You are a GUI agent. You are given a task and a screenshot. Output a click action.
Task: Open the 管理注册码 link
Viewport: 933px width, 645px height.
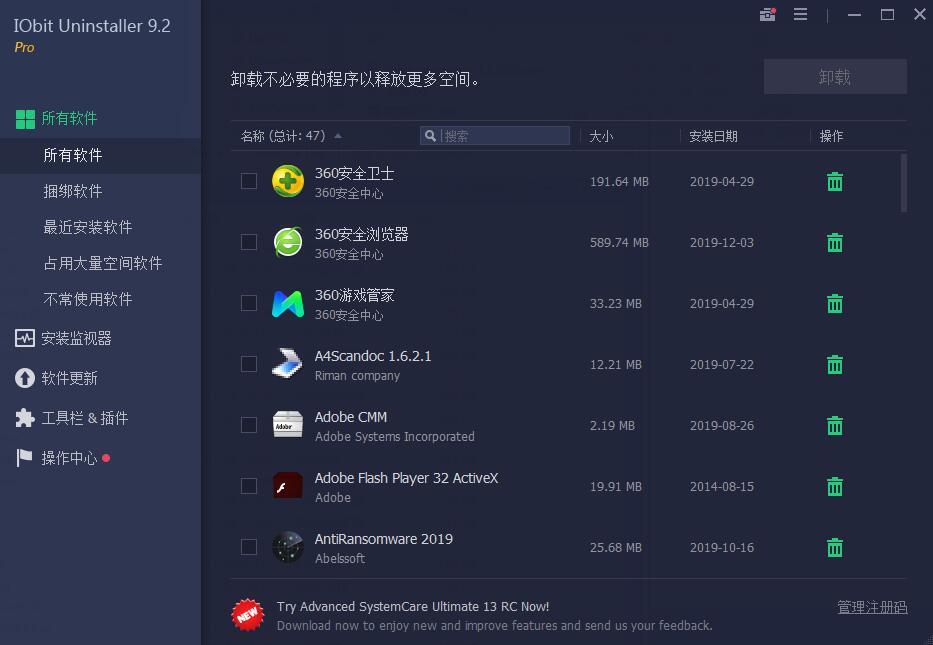click(x=871, y=606)
